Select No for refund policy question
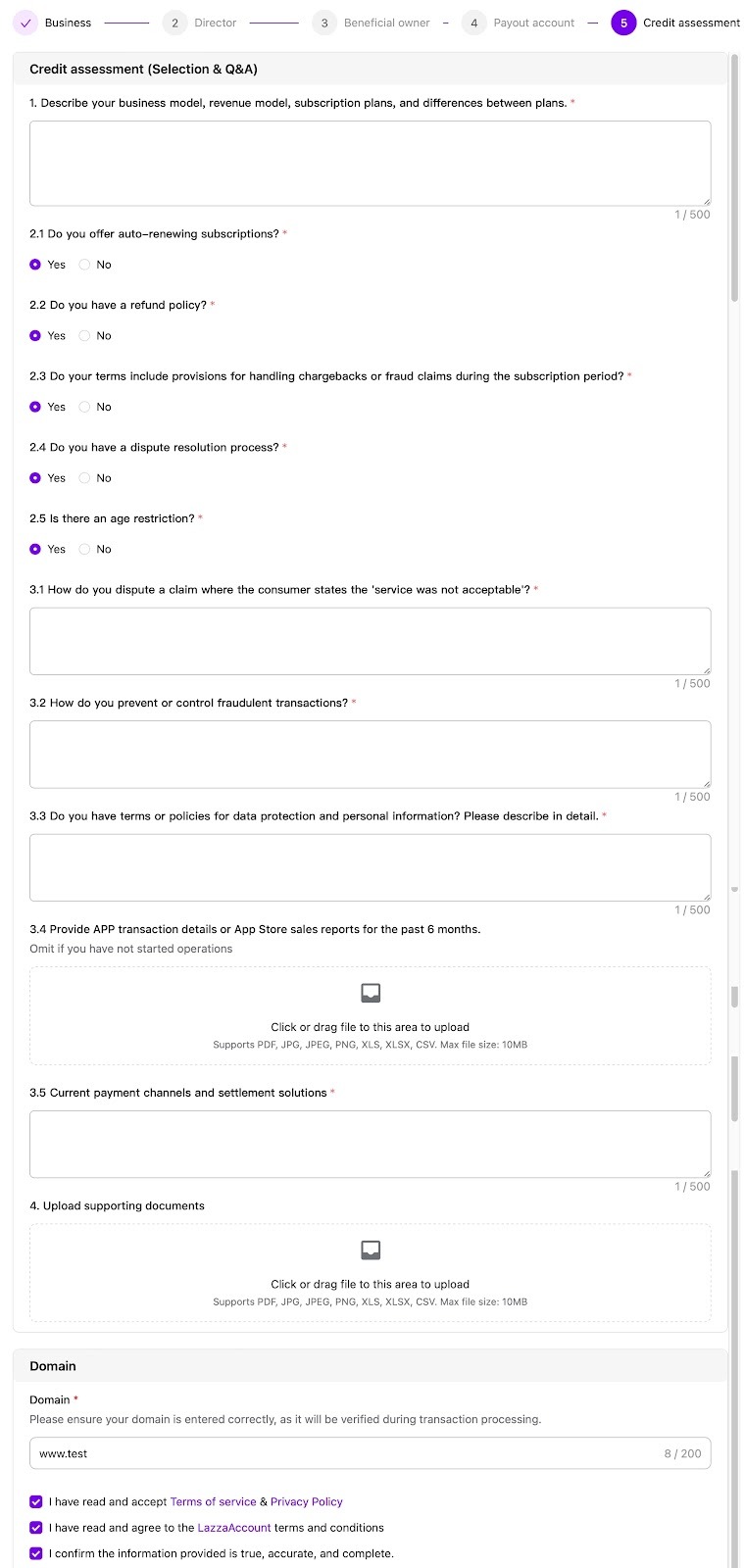 [85, 336]
